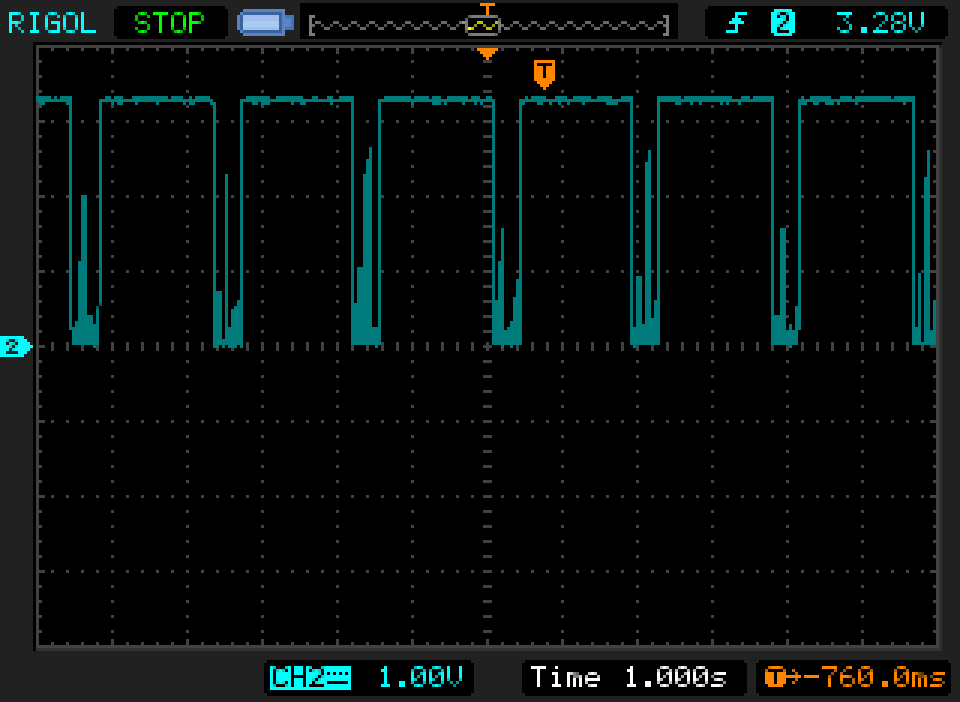Click the -760.0ms trigger offset value
Screen dimensions: 960x702
[x=874, y=678]
